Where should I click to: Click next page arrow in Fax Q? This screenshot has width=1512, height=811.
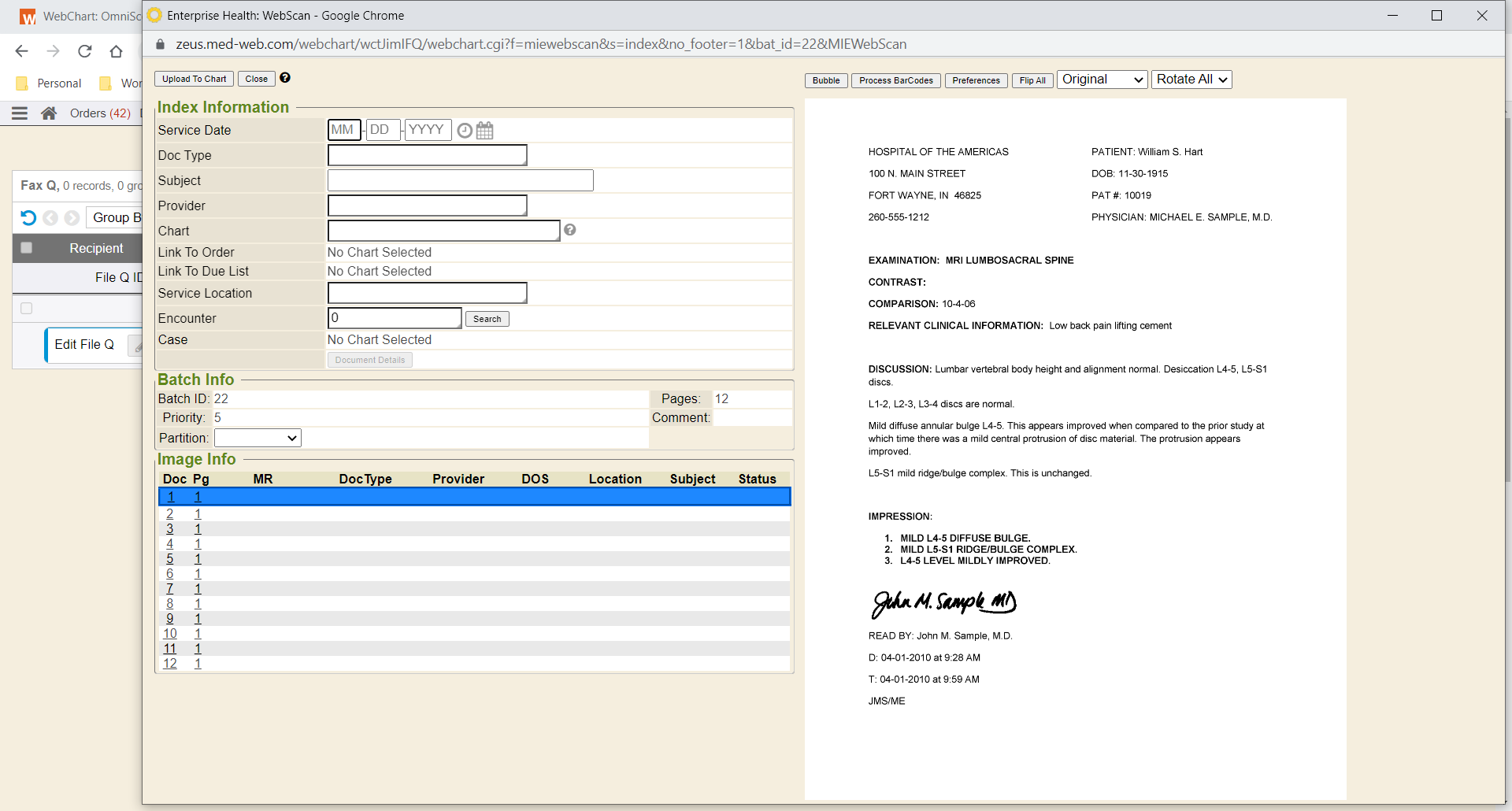coord(72,217)
